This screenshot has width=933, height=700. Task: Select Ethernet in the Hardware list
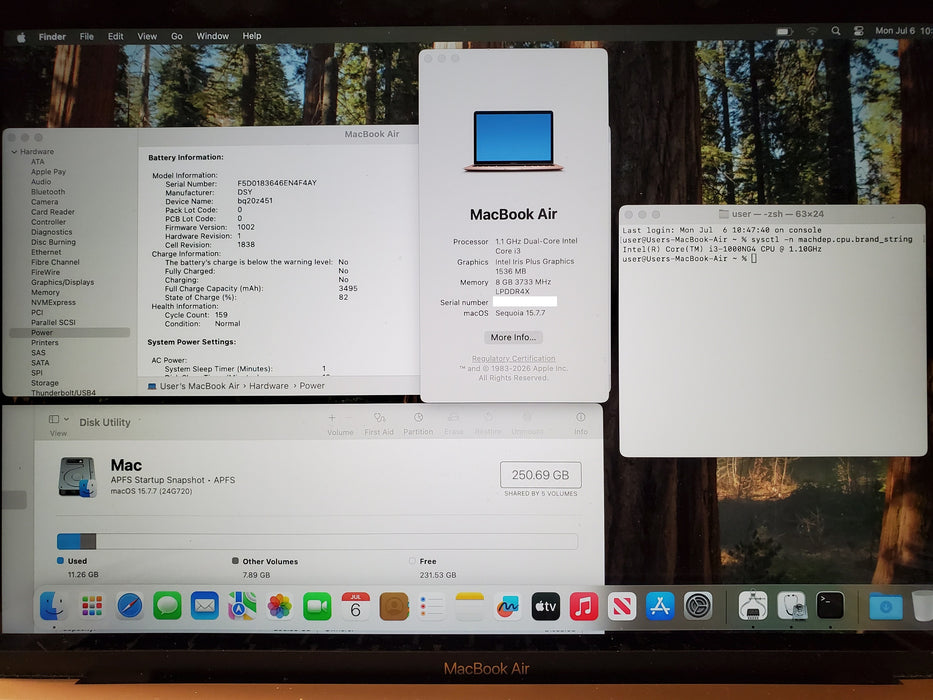(x=46, y=252)
